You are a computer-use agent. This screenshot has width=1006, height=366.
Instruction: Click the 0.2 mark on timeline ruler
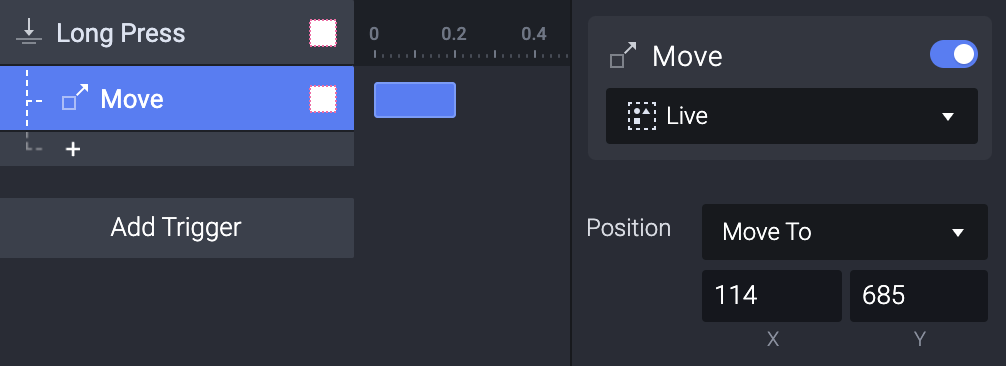(454, 33)
